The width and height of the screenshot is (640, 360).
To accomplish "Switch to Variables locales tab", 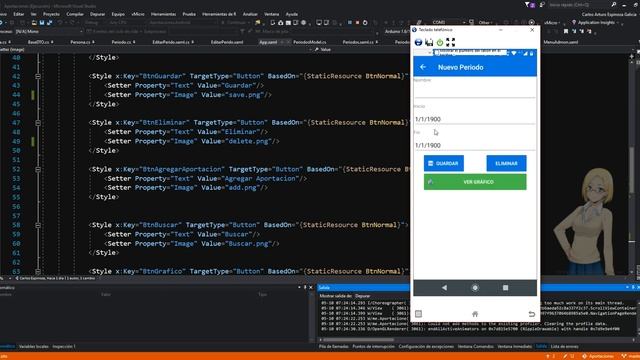I will (x=33, y=347).
